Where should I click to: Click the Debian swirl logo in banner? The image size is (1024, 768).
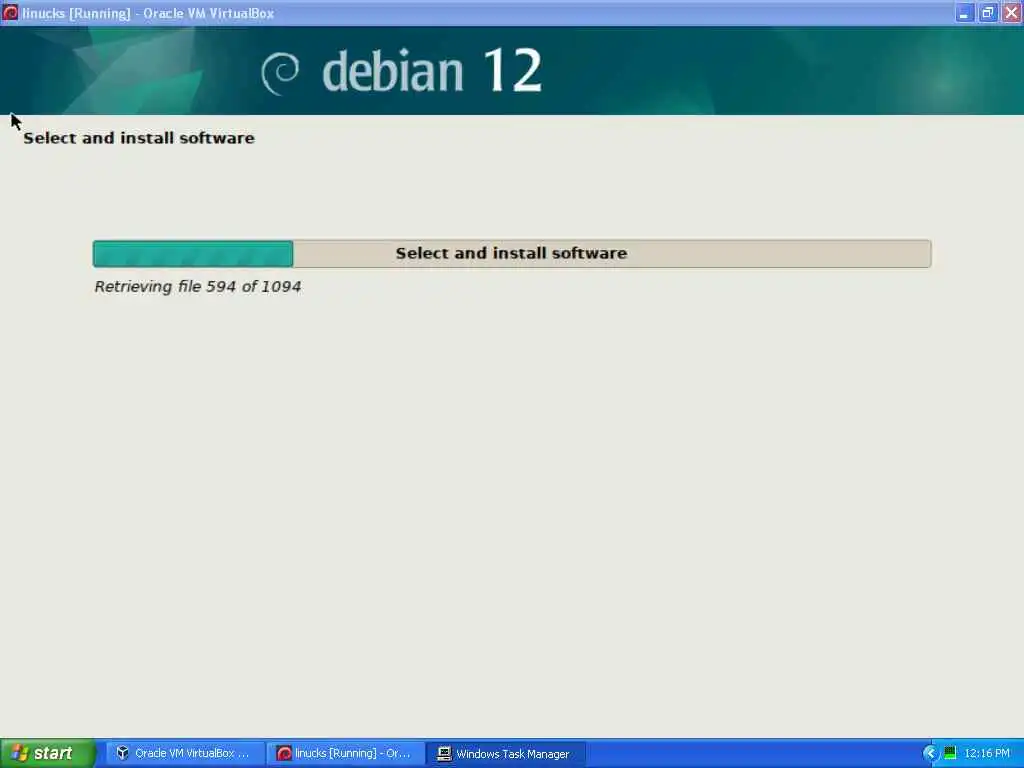[x=280, y=73]
